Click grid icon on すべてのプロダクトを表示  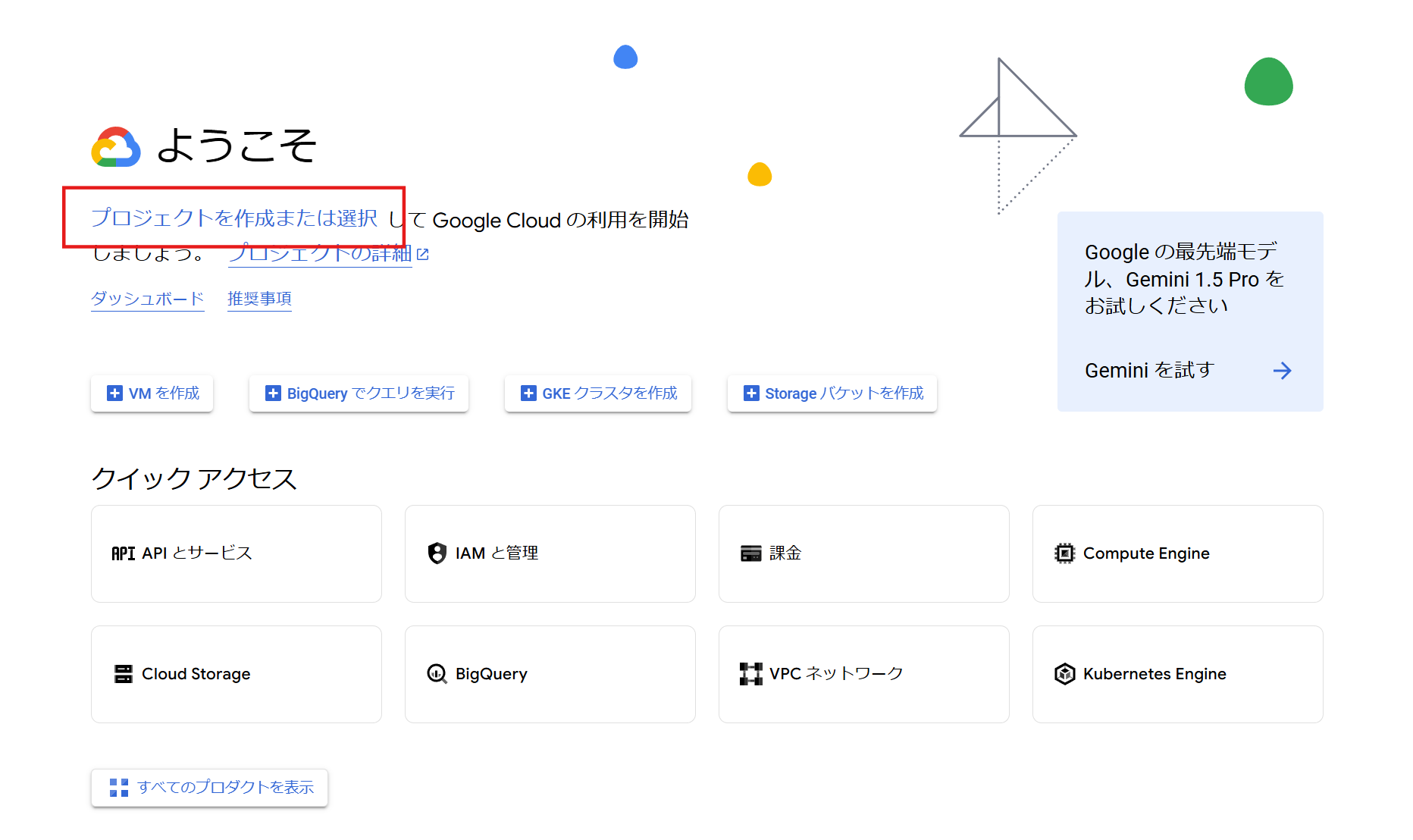pos(119,788)
